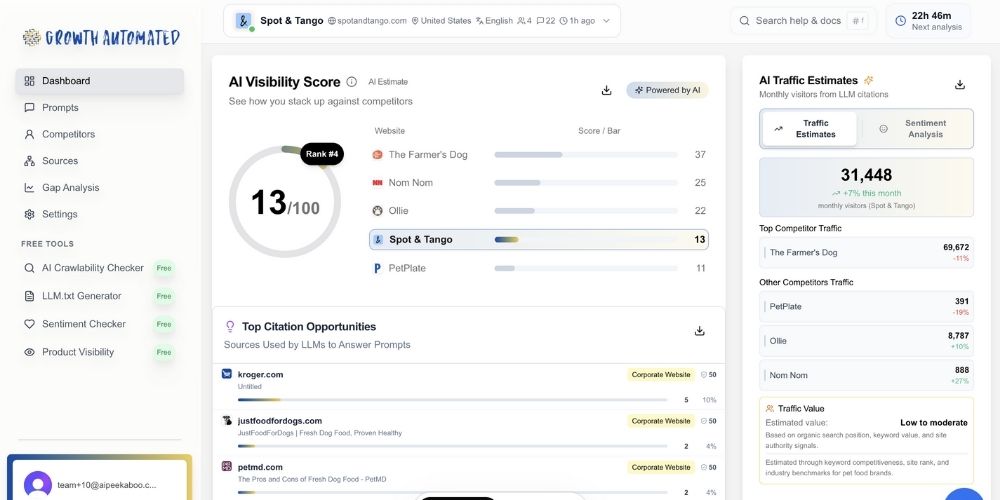Image resolution: width=1000 pixels, height=500 pixels.
Task: Download the Top Citation Opportunities list
Action: click(700, 331)
